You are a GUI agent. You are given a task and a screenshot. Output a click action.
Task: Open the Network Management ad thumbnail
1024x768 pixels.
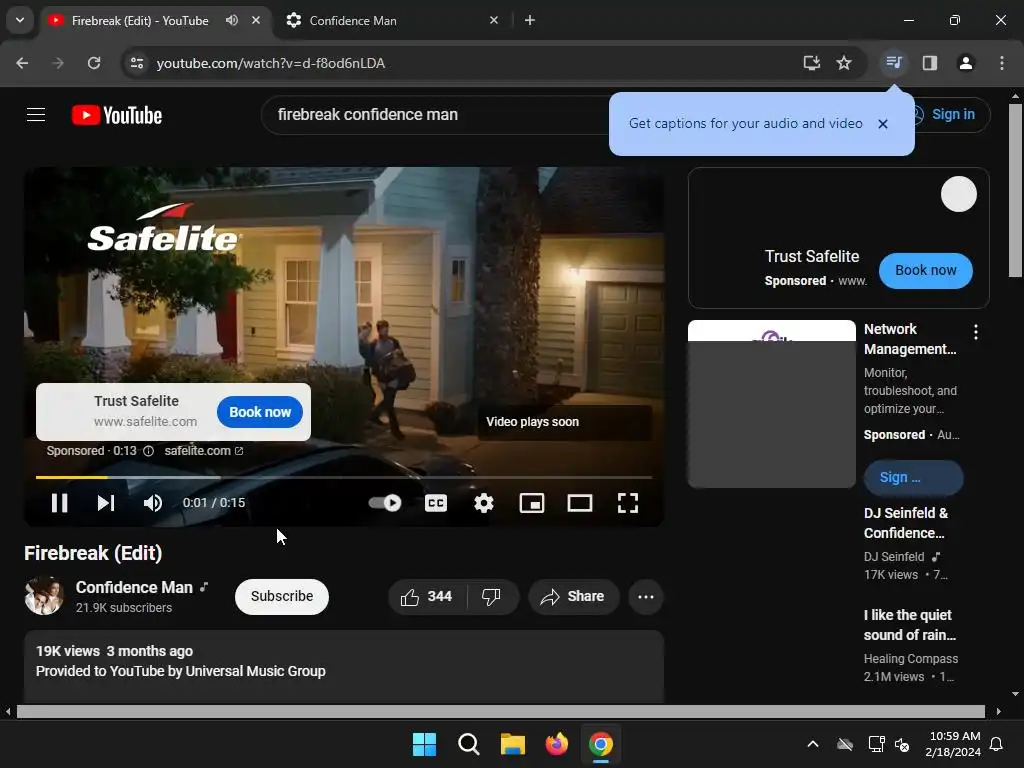click(771, 404)
